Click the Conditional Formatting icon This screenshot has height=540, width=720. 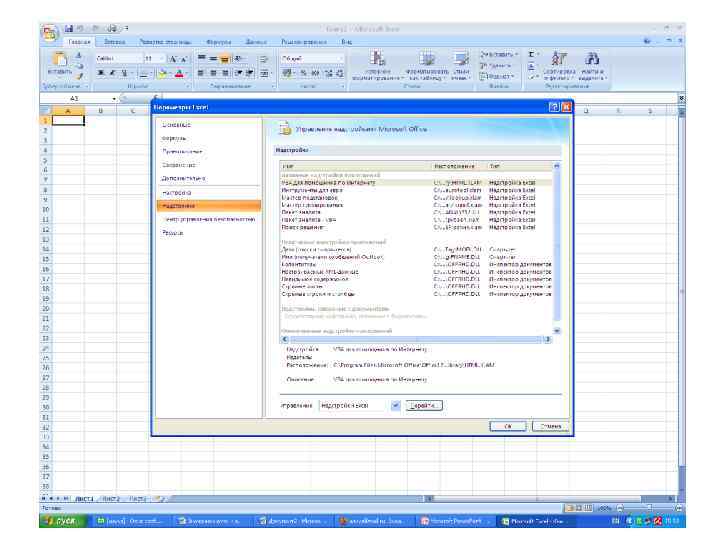[x=377, y=59]
